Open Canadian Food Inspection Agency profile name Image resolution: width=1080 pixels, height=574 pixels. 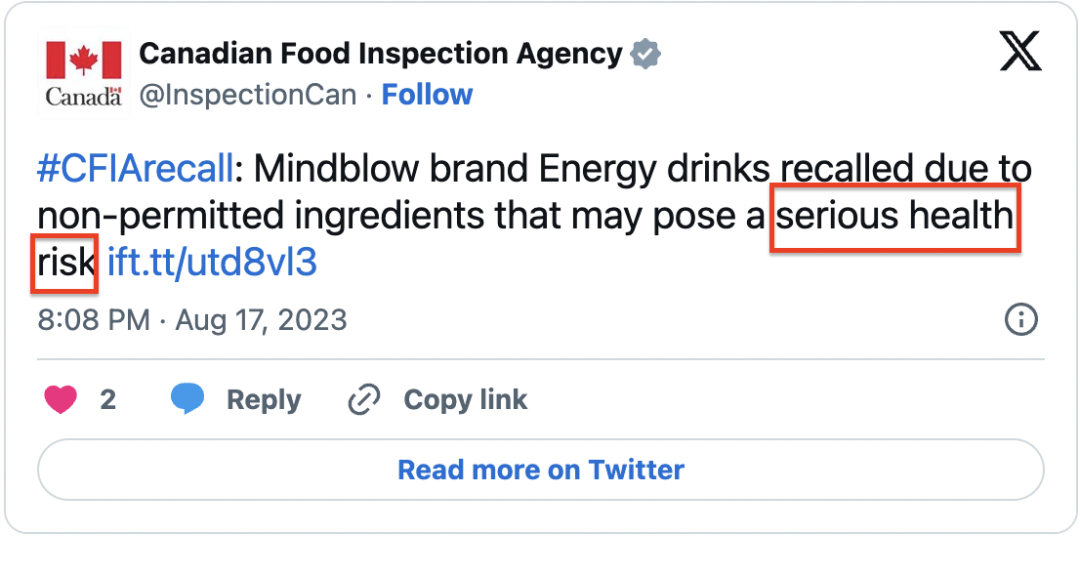[x=380, y=54]
